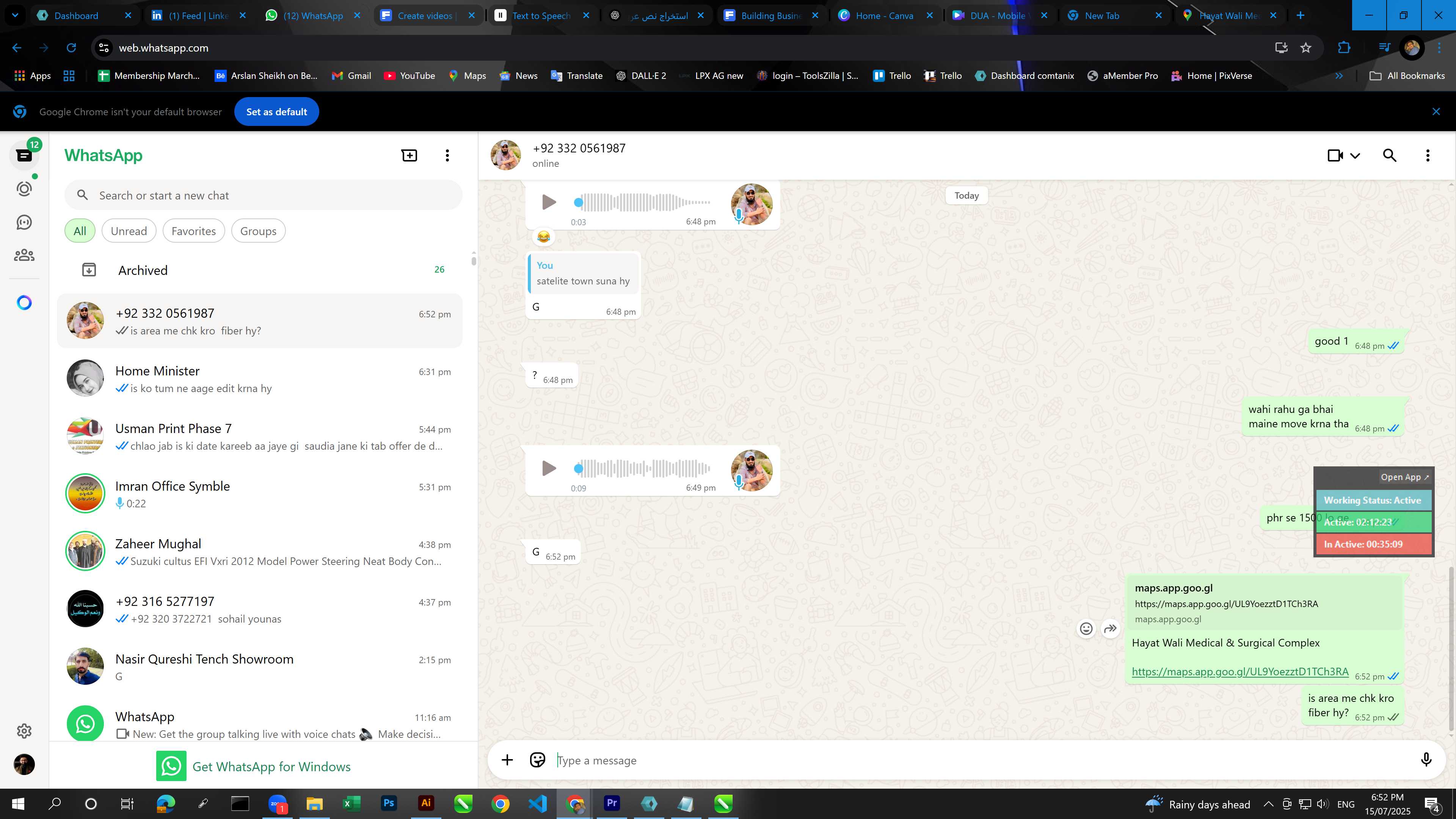The height and width of the screenshot is (819, 1456).
Task: Expand the hidden bookmarks chevron
Action: [x=1339, y=76]
